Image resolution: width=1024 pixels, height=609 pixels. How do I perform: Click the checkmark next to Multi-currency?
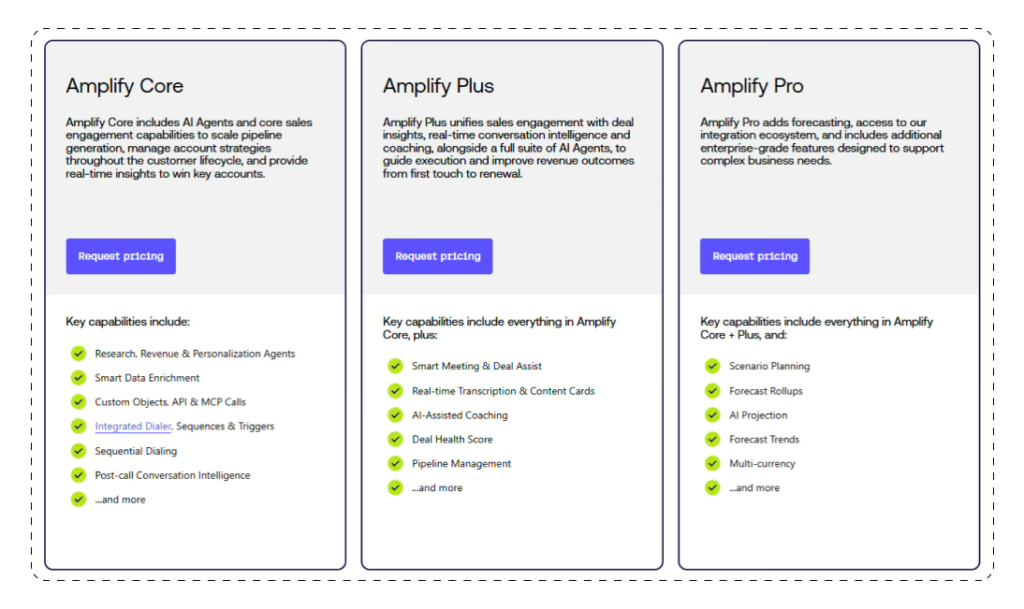coord(712,463)
